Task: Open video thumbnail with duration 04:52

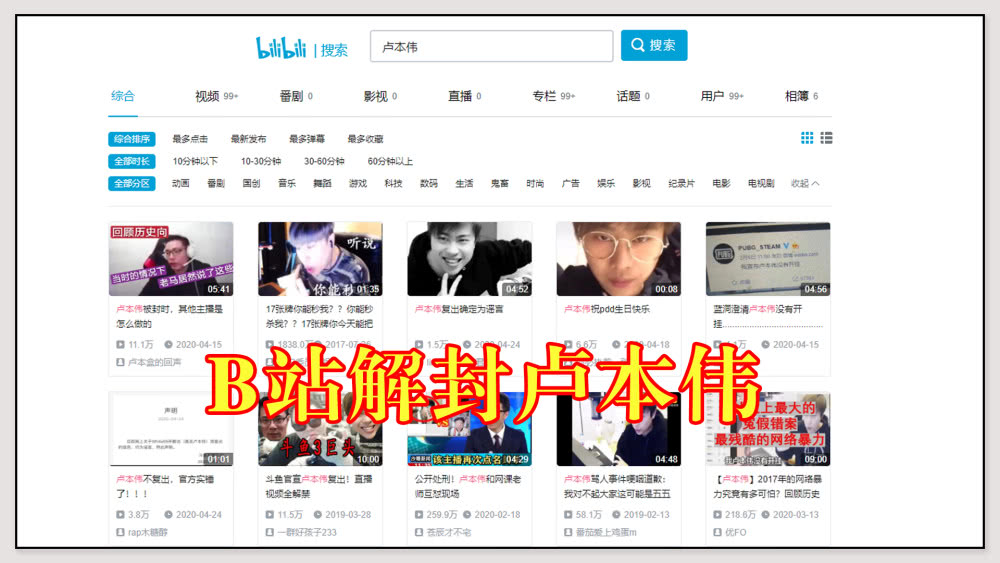Action: (469, 259)
